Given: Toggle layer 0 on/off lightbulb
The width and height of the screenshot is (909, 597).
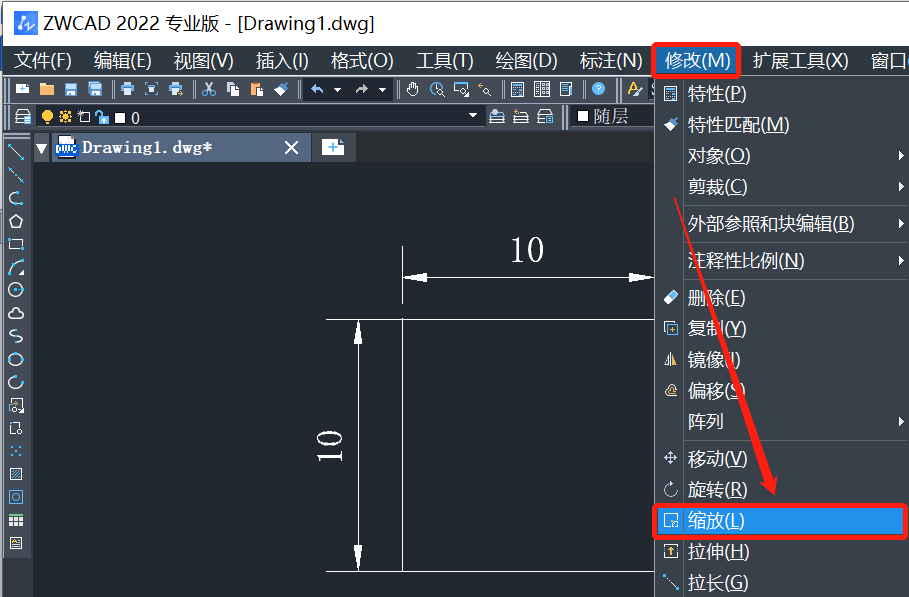Looking at the screenshot, I should pos(48,117).
